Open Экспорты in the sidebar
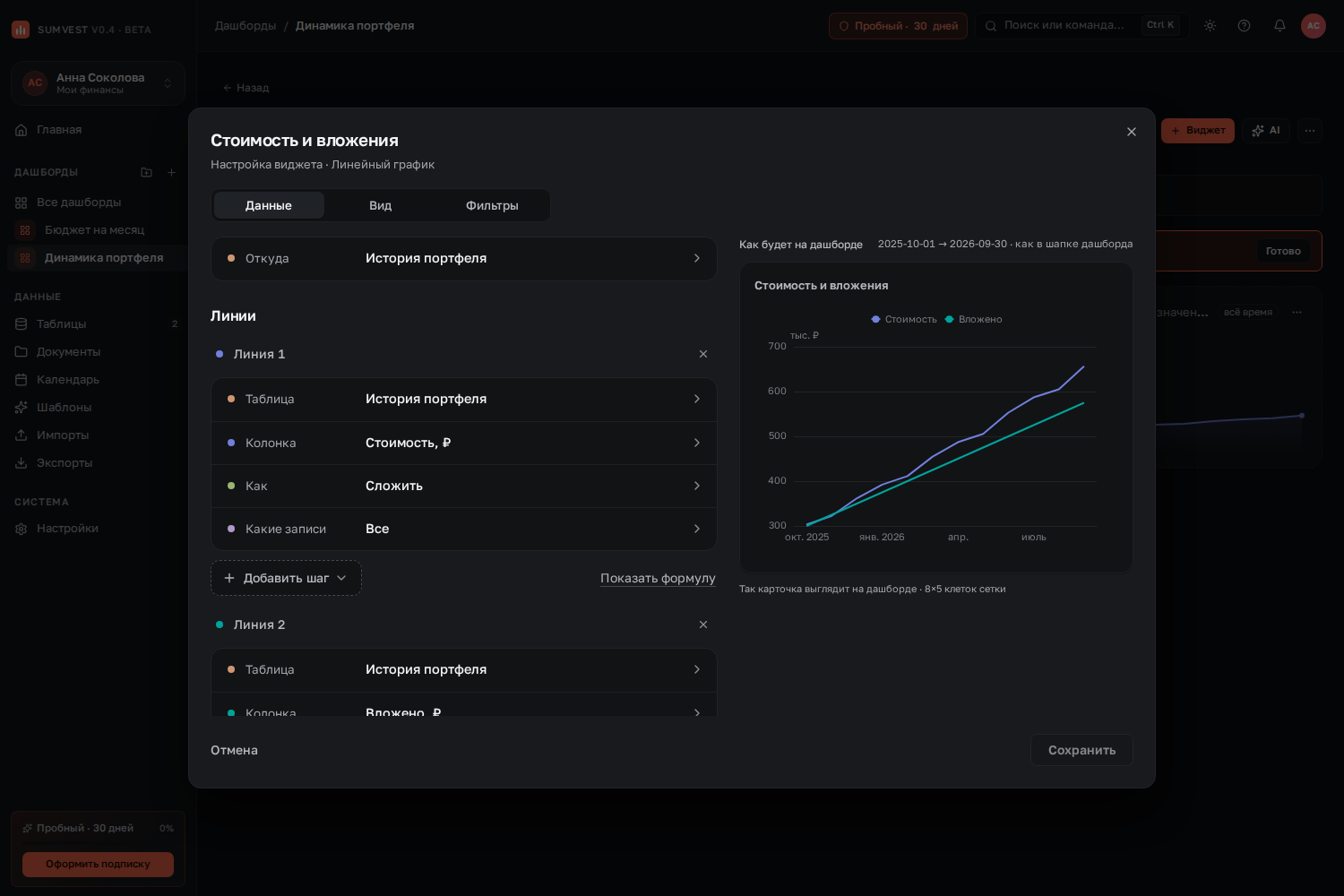The image size is (1344, 896). point(97,462)
